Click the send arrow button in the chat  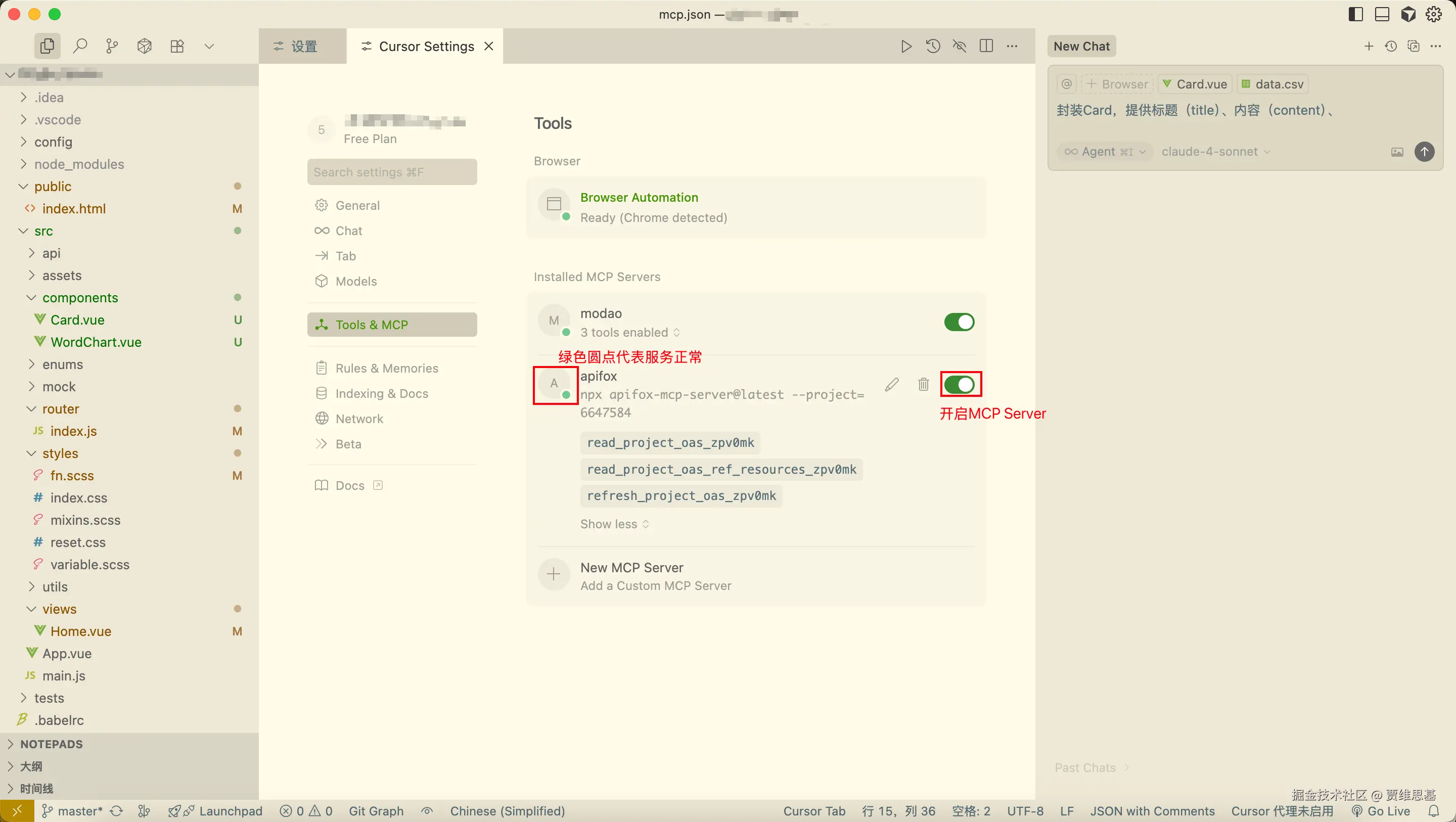1424,152
